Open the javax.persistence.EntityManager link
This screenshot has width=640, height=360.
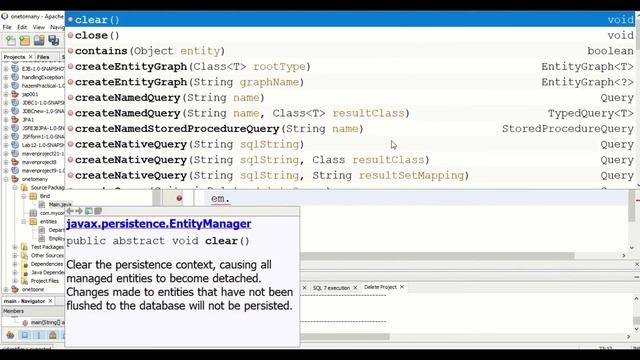click(159, 224)
